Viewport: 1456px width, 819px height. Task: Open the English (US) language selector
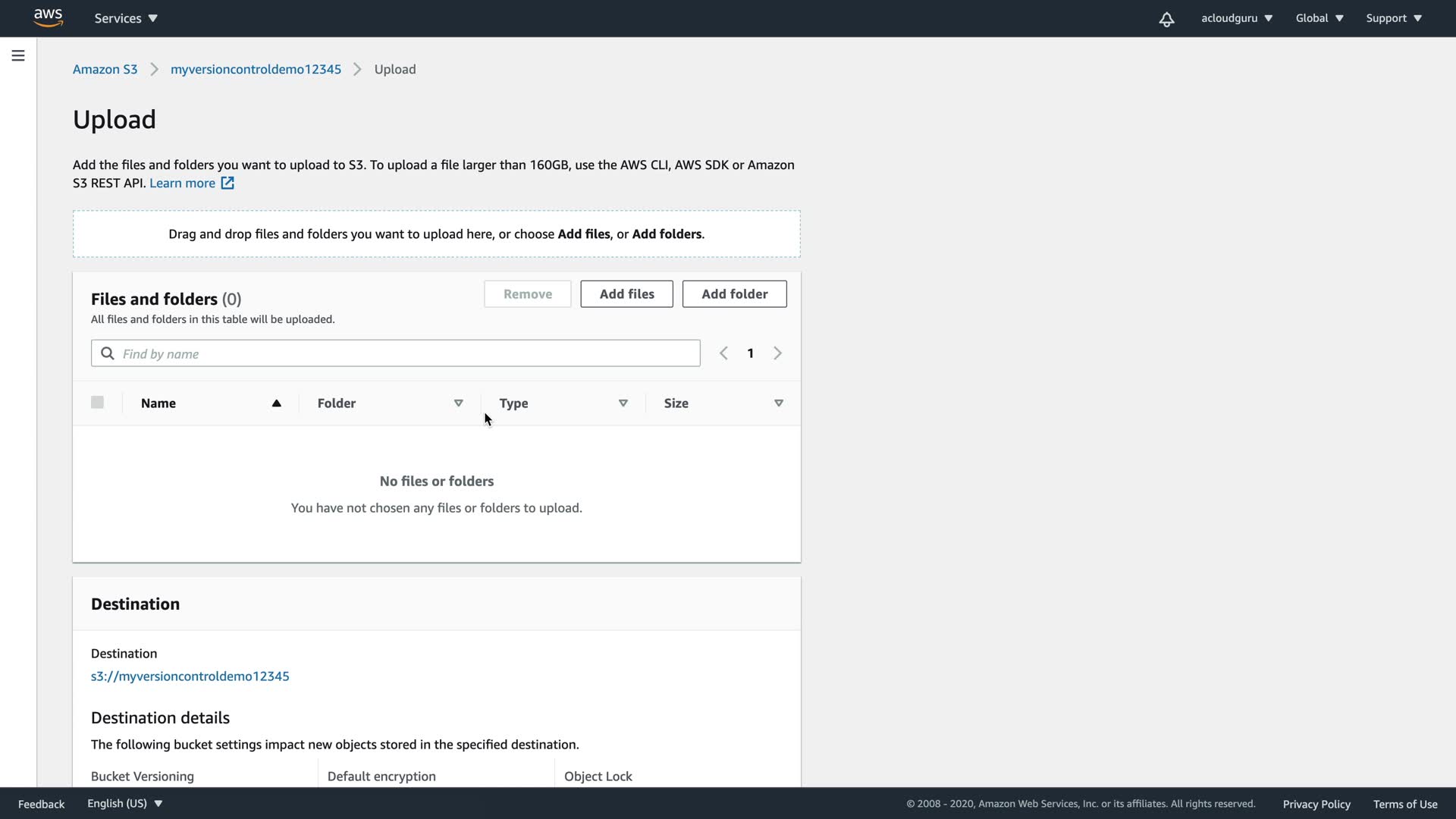(124, 803)
